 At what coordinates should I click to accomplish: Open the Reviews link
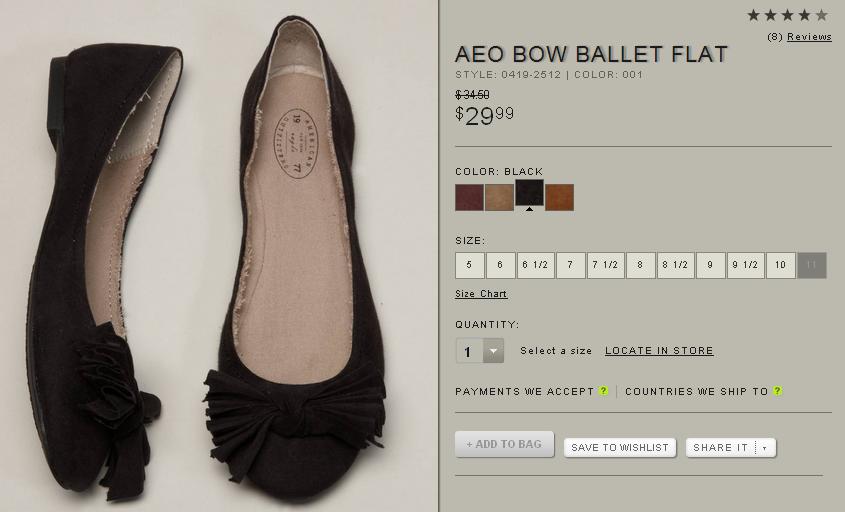[x=809, y=37]
